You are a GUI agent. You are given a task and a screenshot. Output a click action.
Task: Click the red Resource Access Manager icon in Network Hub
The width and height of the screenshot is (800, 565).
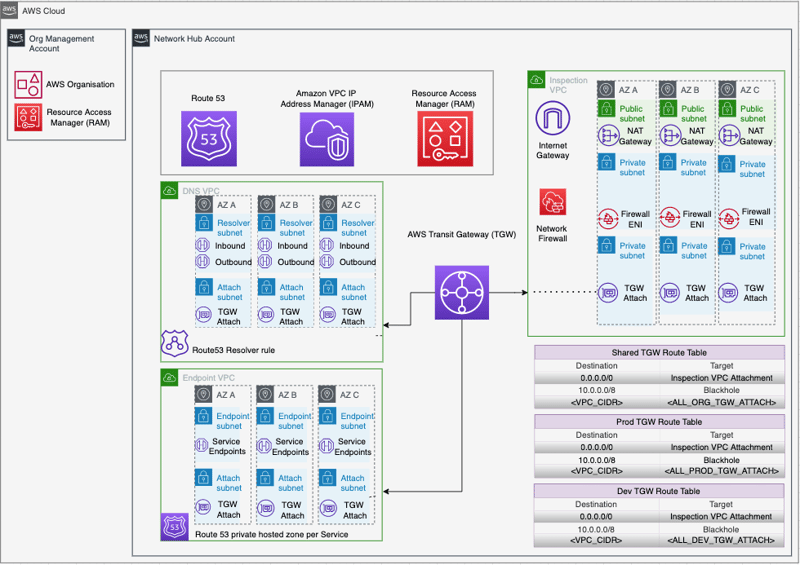(x=445, y=139)
